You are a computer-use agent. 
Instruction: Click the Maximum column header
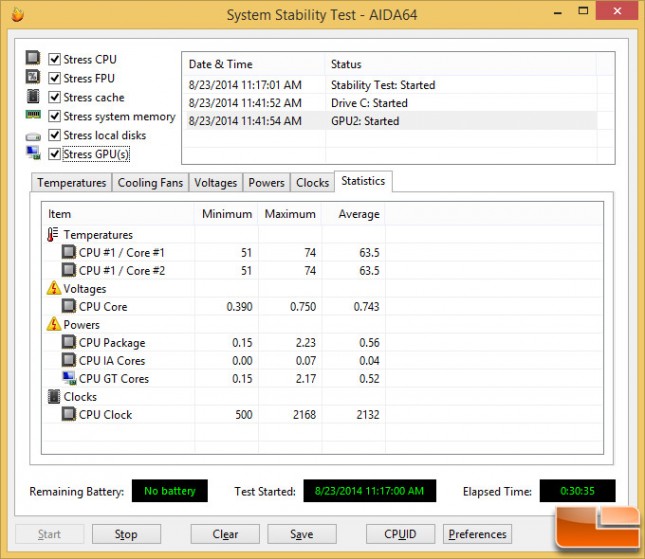point(290,214)
